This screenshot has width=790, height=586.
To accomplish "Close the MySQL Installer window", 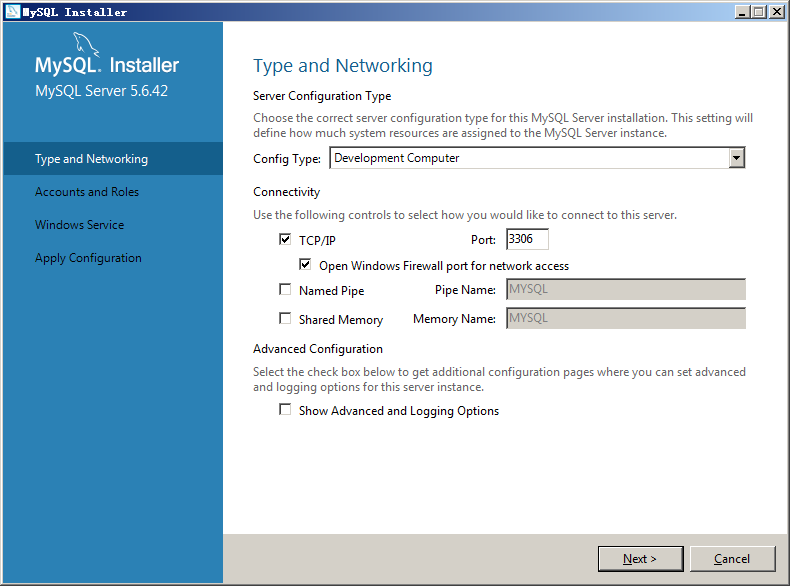I will (777, 12).
